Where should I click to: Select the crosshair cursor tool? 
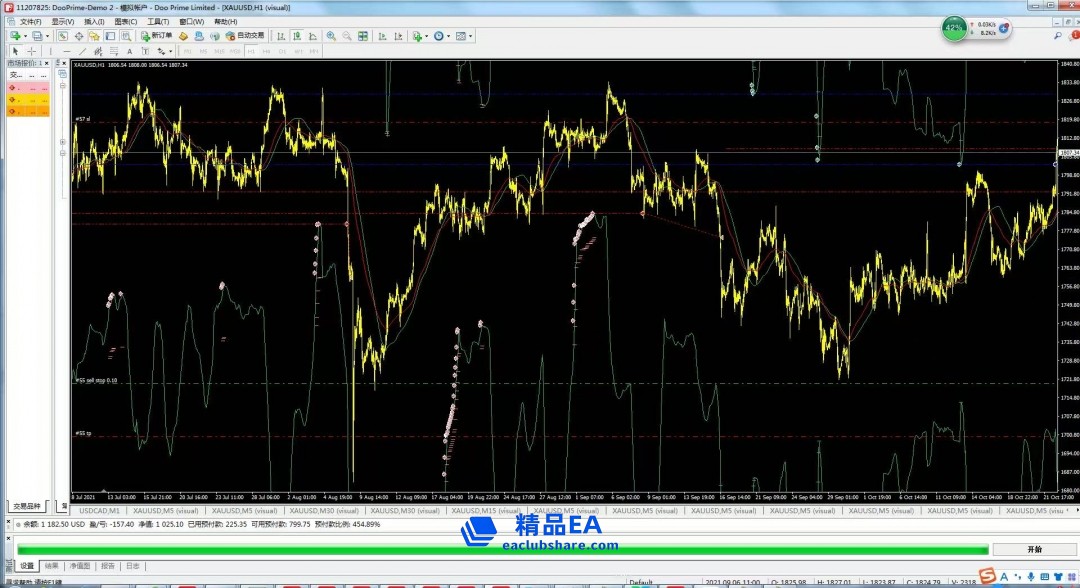tap(31, 51)
